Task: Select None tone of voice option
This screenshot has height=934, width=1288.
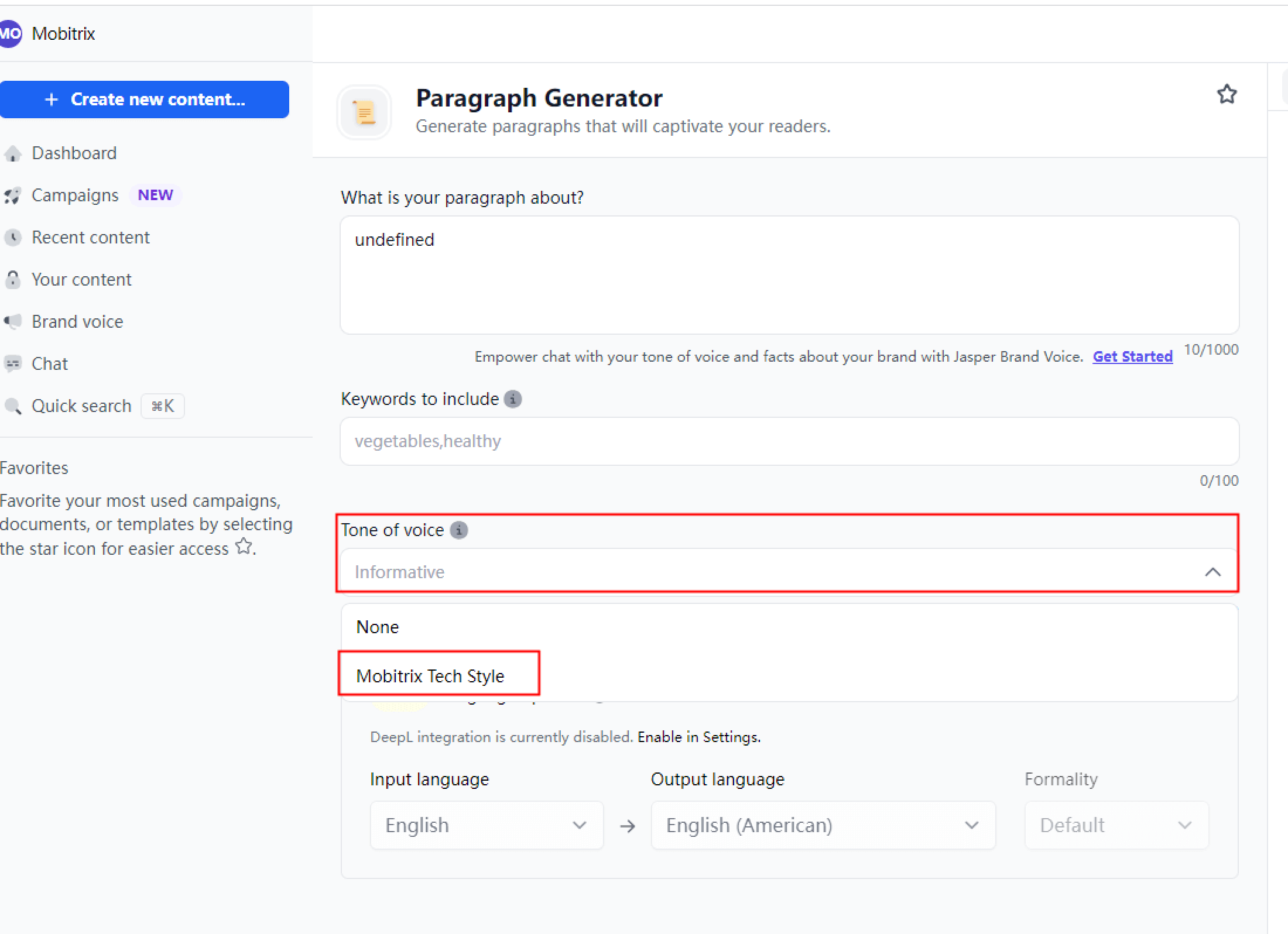Action: (378, 627)
